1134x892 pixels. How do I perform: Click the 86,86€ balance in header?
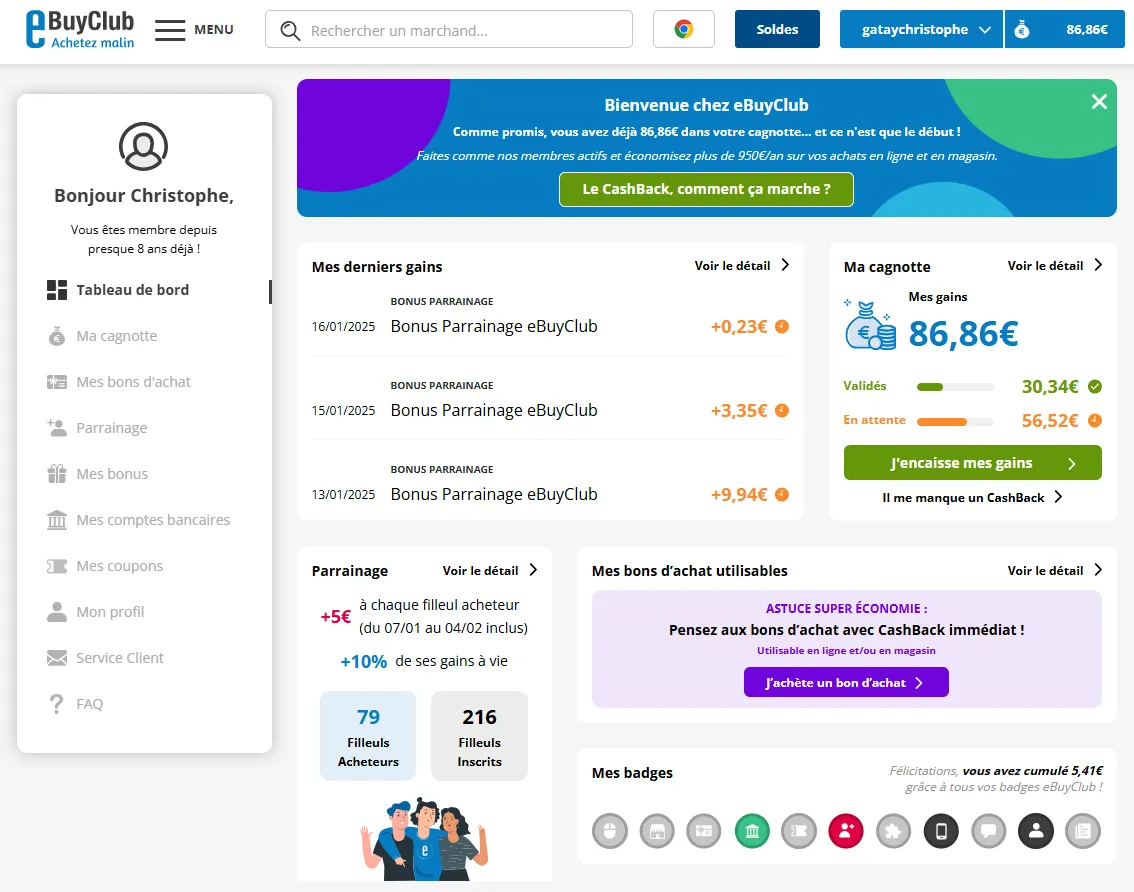1087,30
